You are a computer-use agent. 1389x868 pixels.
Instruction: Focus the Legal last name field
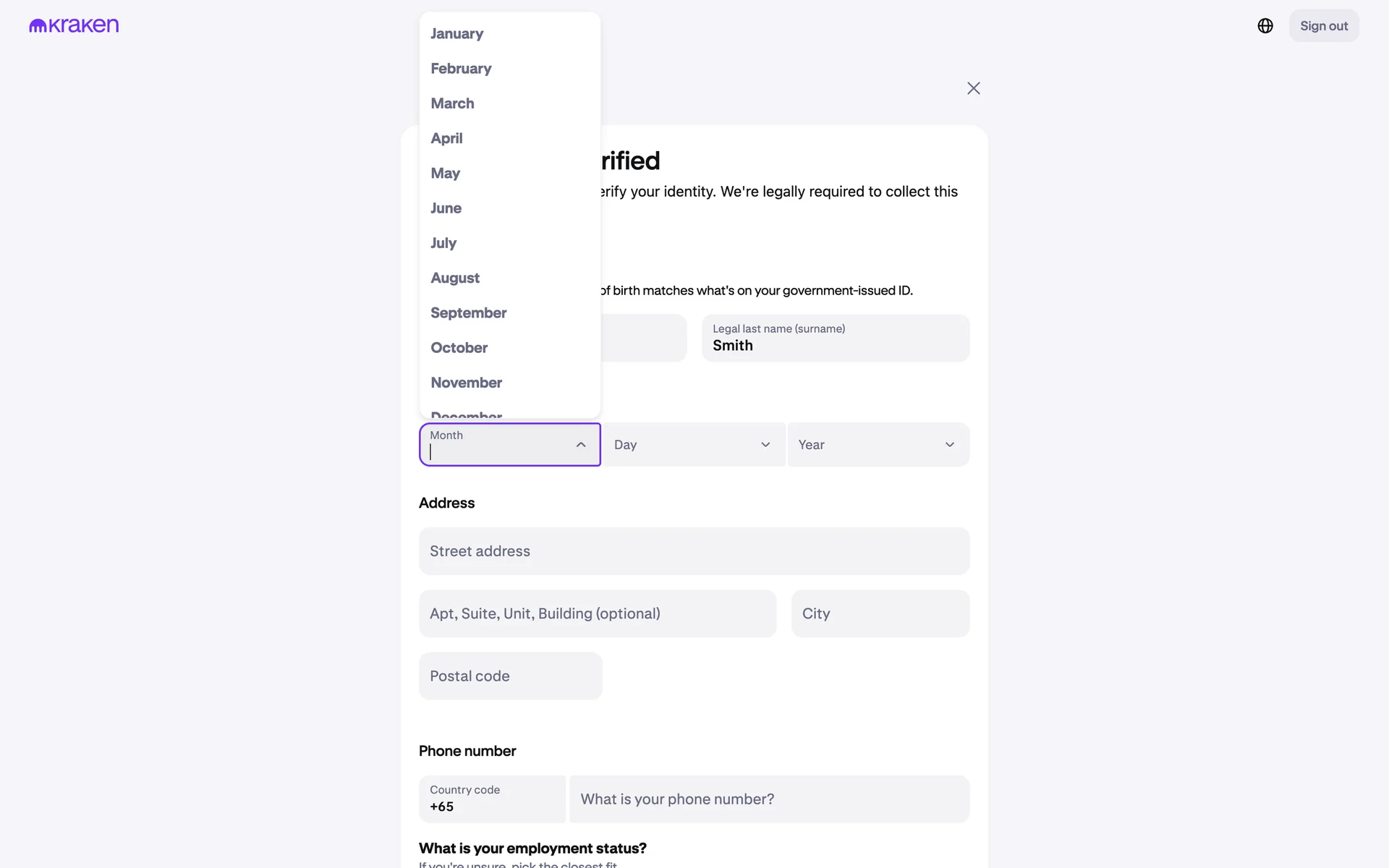pyautogui.click(x=835, y=339)
